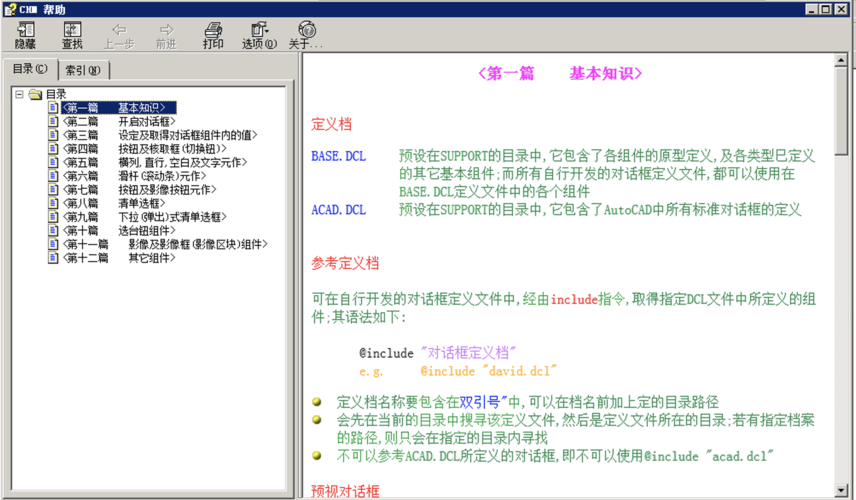
Task: Click page icon beside 第九篇
Action: 53,217
